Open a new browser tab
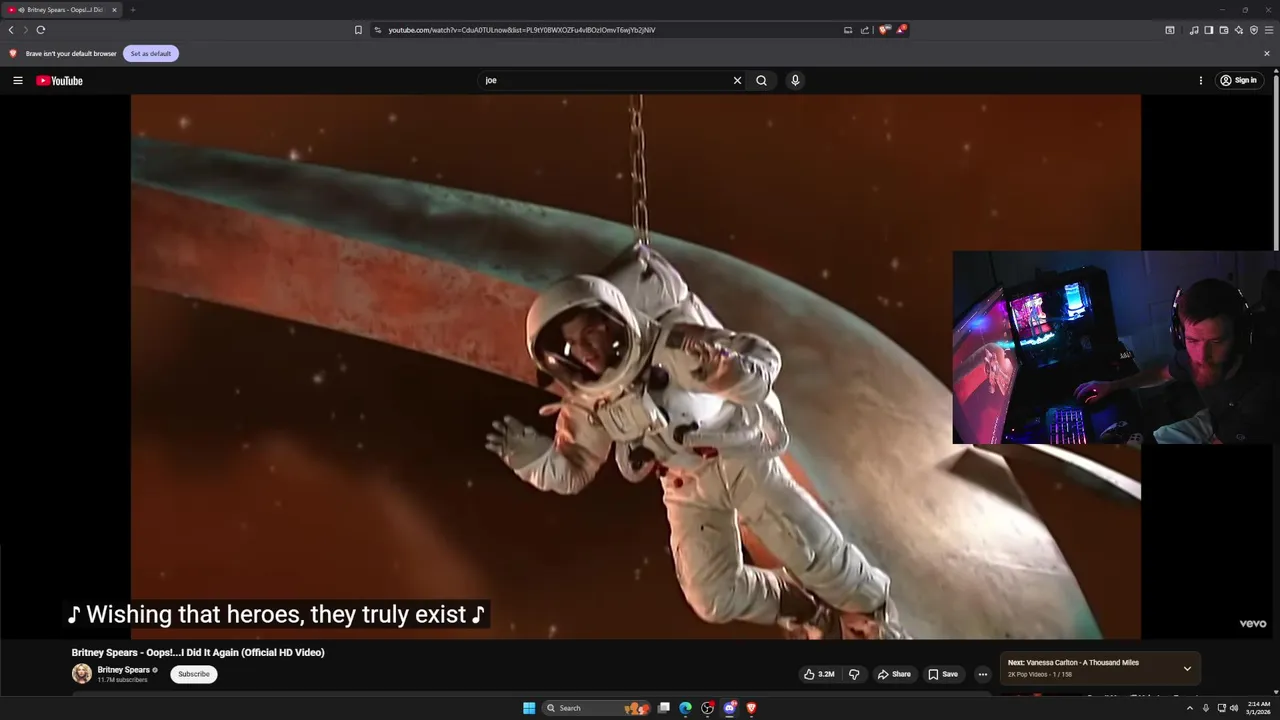This screenshot has width=1280, height=720. (132, 10)
